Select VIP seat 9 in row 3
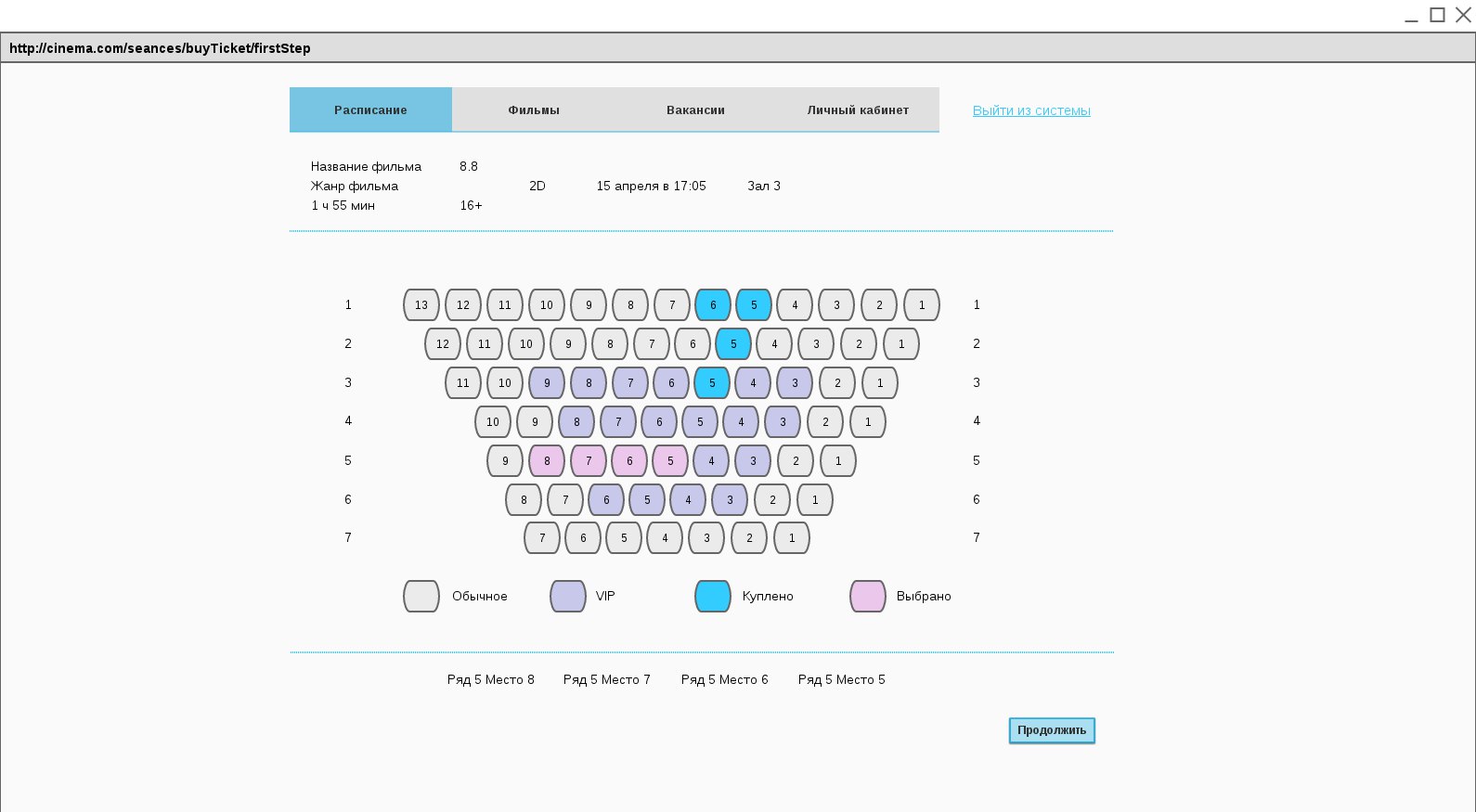 (x=547, y=382)
